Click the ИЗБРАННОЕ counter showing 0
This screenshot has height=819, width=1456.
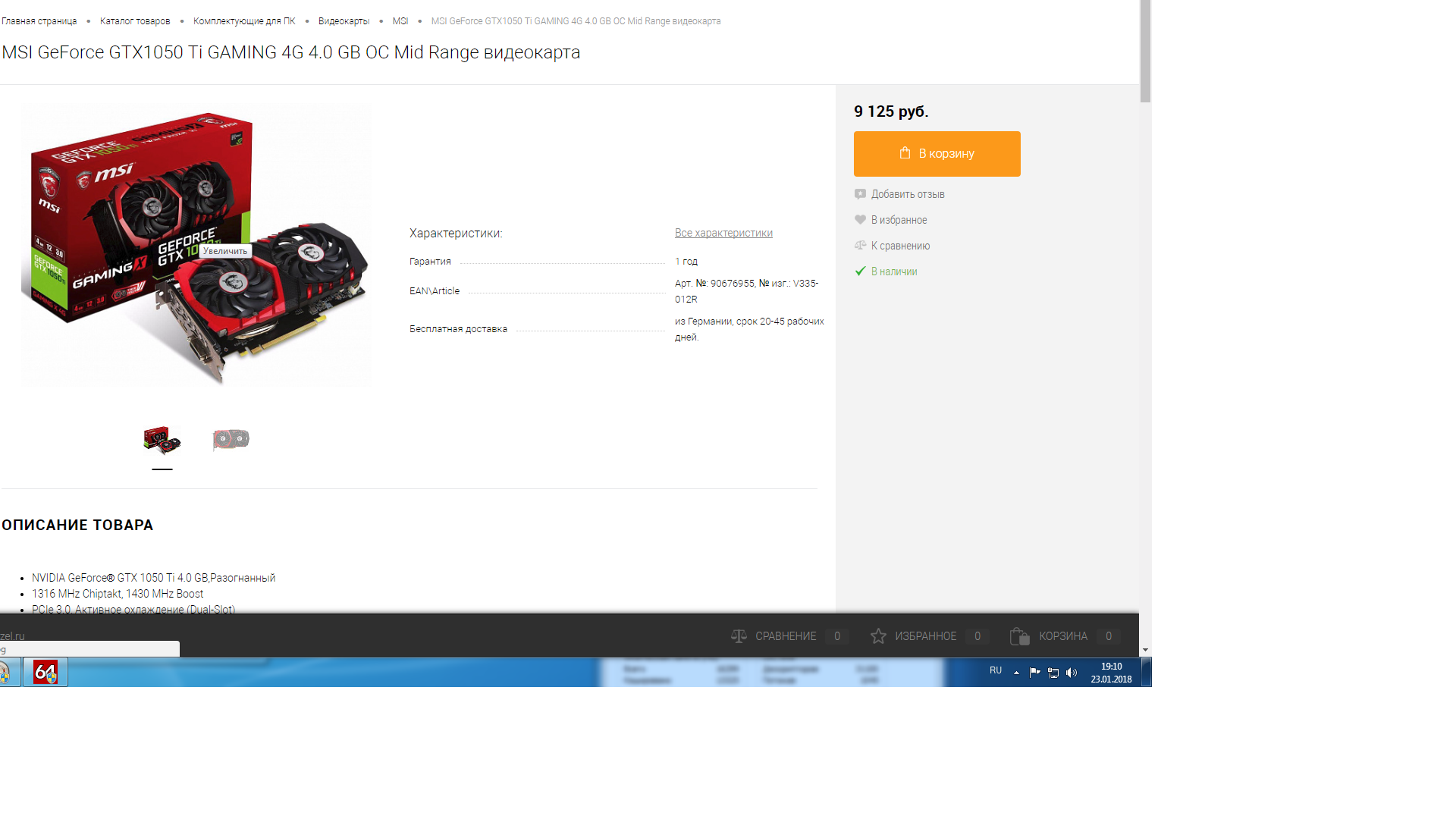tap(977, 636)
